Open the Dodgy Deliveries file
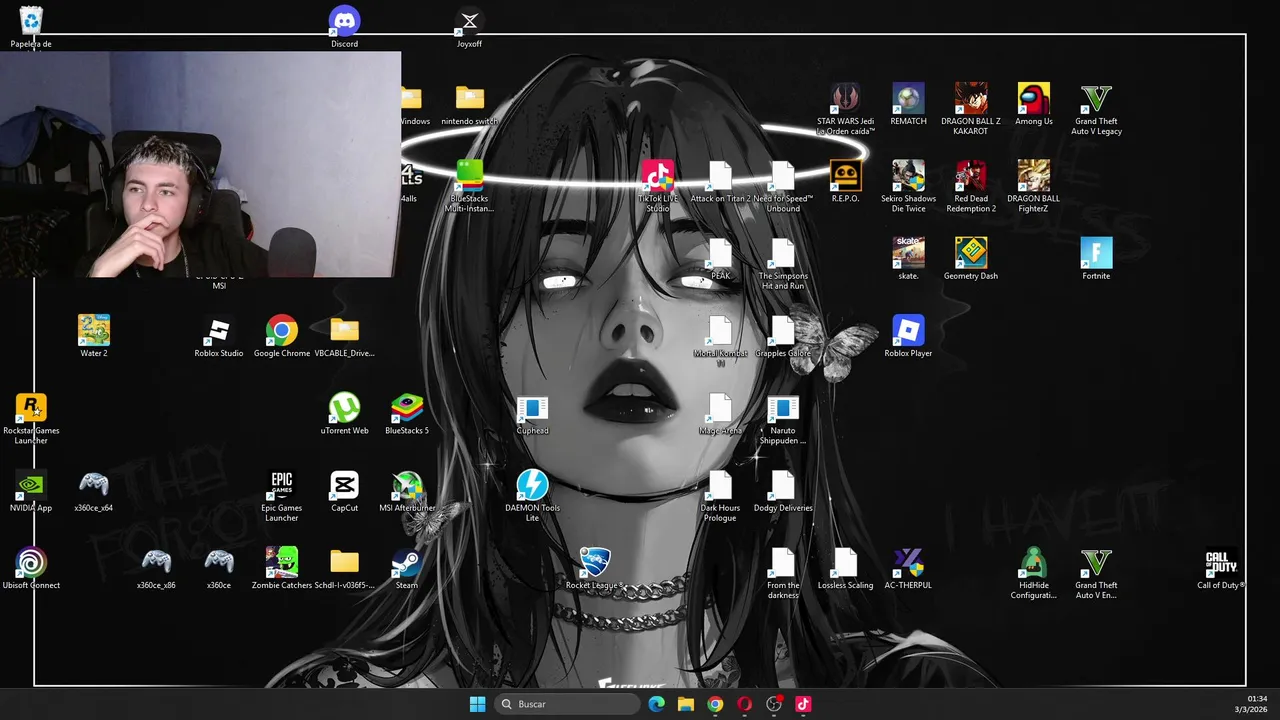Viewport: 1280px width, 720px height. pos(783,492)
